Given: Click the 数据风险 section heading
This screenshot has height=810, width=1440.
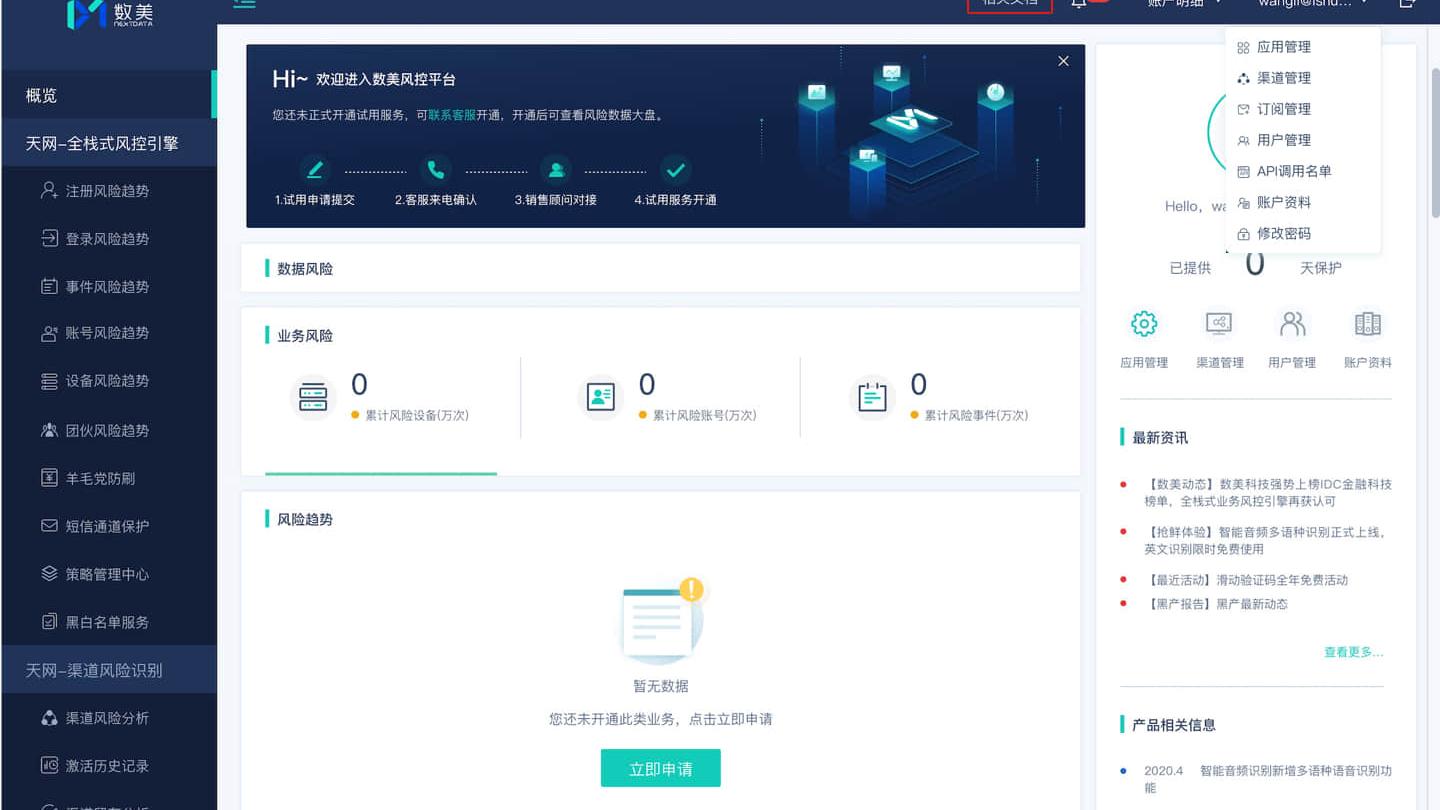Looking at the screenshot, I should pyautogui.click(x=305, y=269).
